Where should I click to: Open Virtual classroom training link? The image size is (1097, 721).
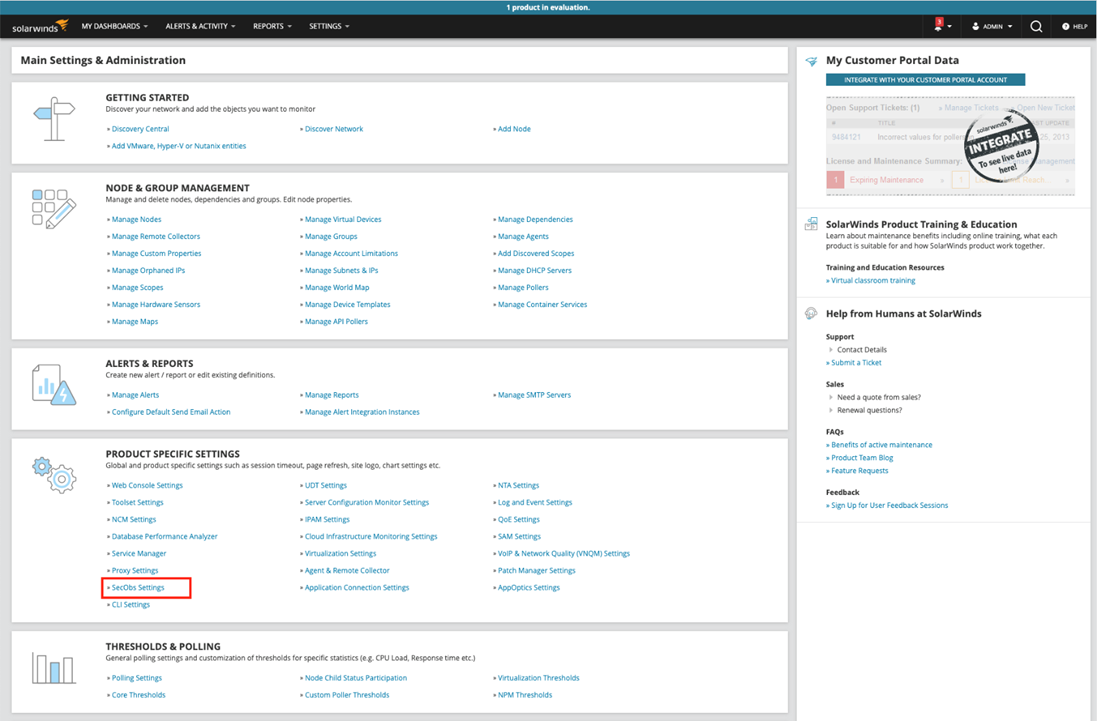coord(872,280)
